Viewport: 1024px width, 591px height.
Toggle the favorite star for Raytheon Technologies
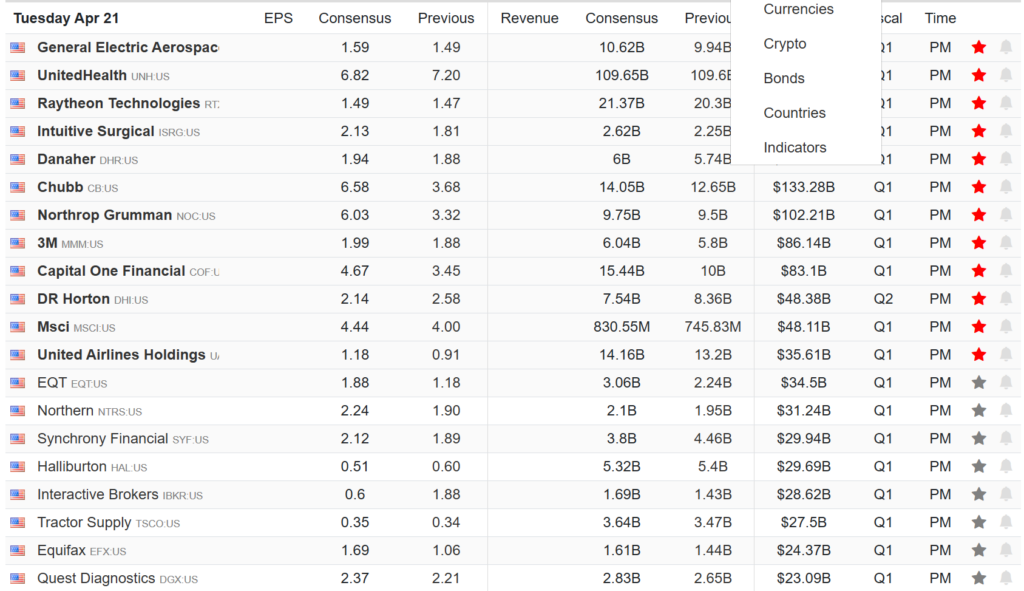click(x=979, y=103)
